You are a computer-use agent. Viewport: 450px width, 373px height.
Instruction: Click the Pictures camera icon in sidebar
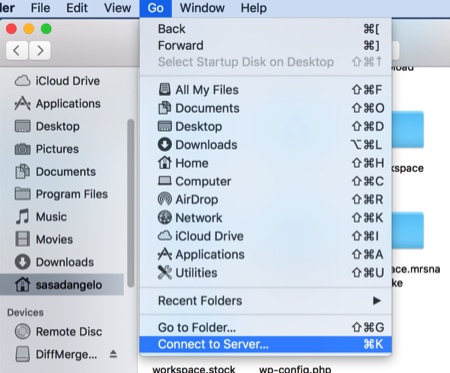22,149
